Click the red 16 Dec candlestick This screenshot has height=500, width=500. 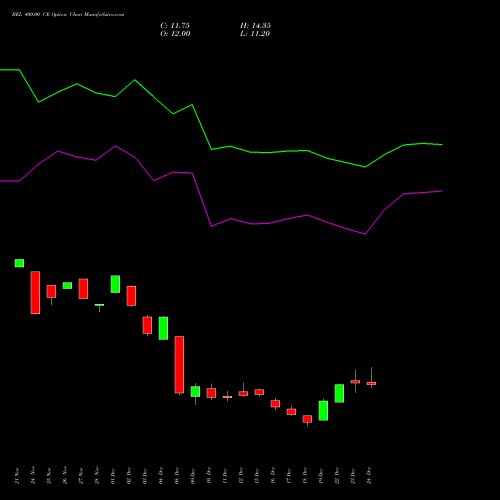(275, 404)
